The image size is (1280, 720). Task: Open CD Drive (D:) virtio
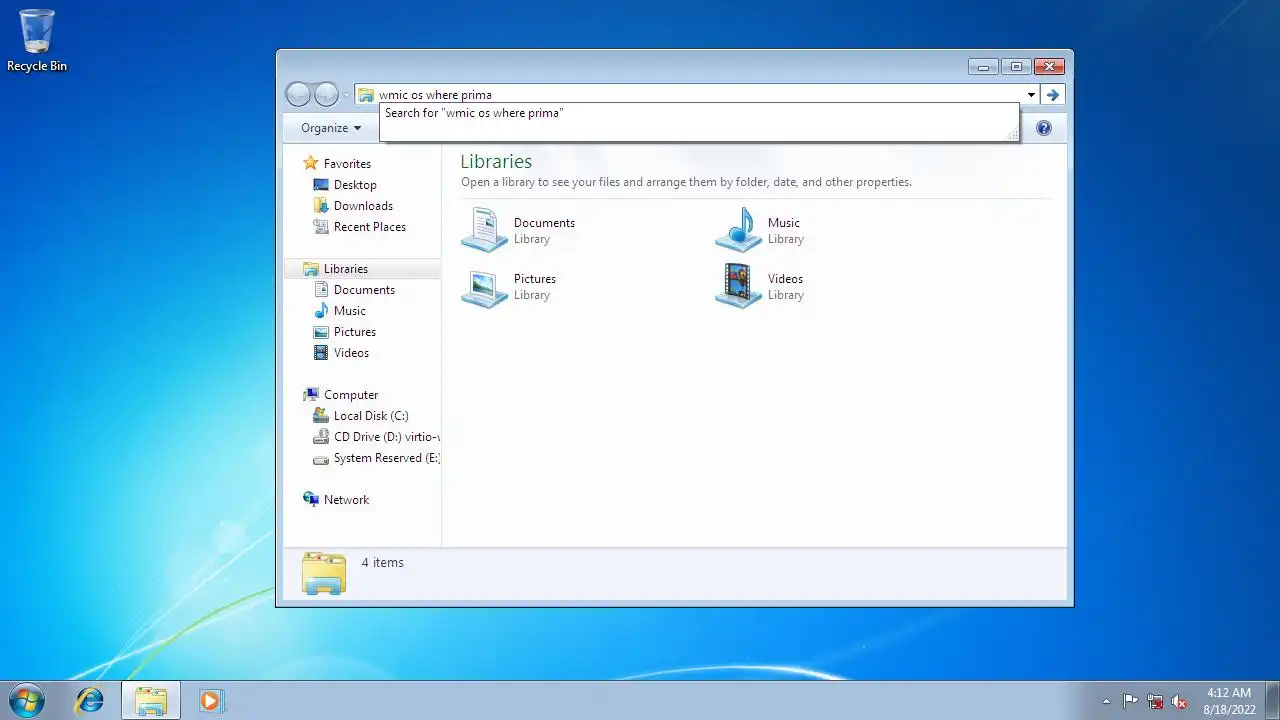(x=386, y=437)
